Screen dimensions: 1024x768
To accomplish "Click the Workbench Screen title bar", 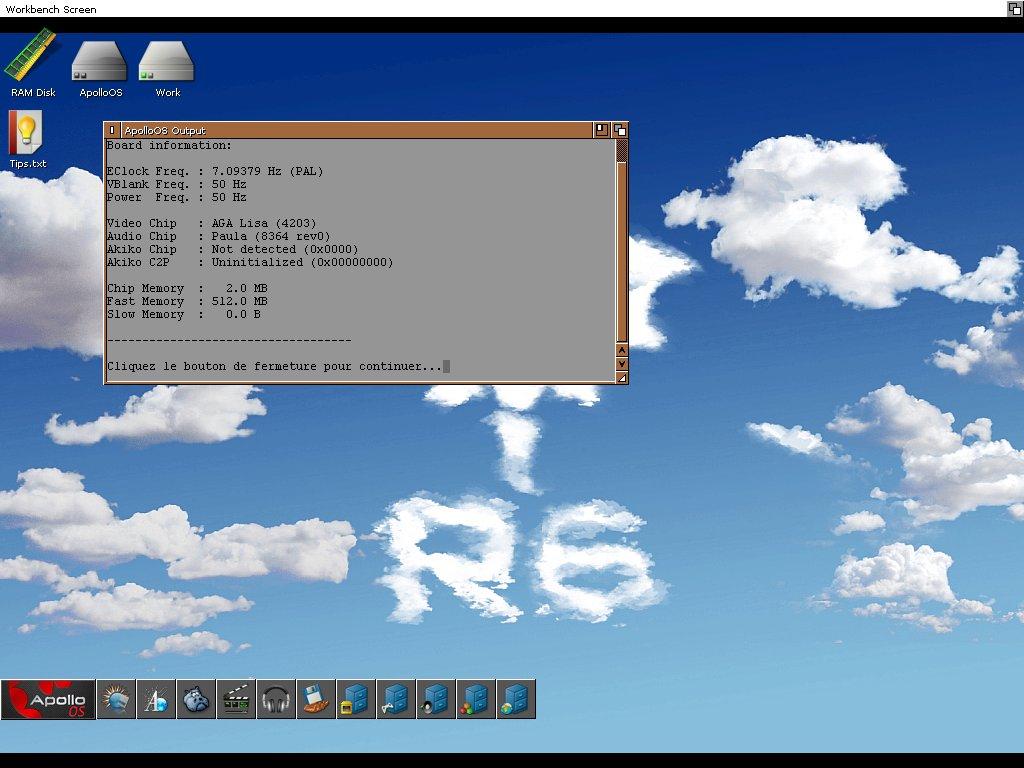I will (x=503, y=8).
